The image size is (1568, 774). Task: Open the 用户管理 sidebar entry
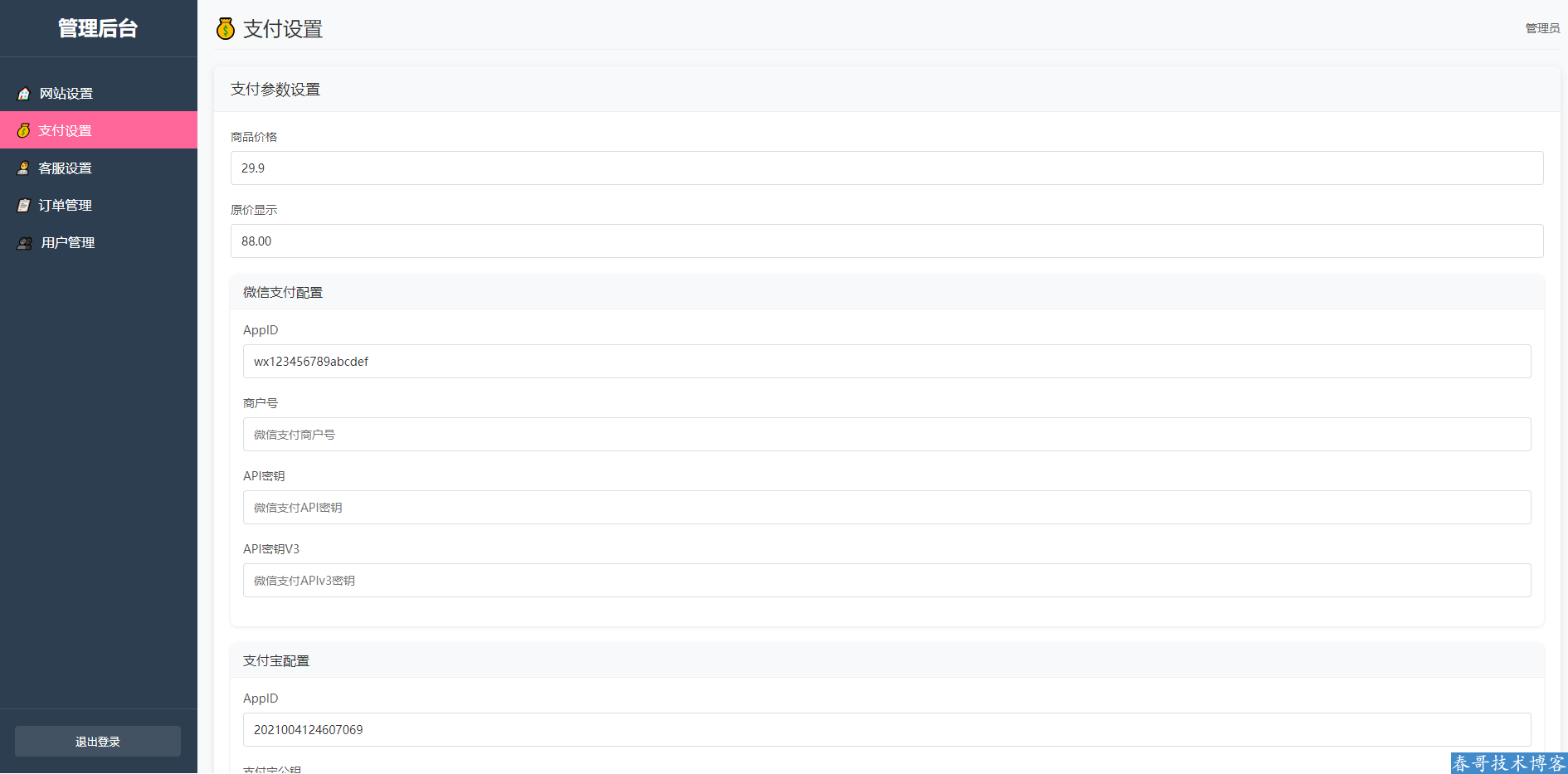pyautogui.click(x=68, y=242)
